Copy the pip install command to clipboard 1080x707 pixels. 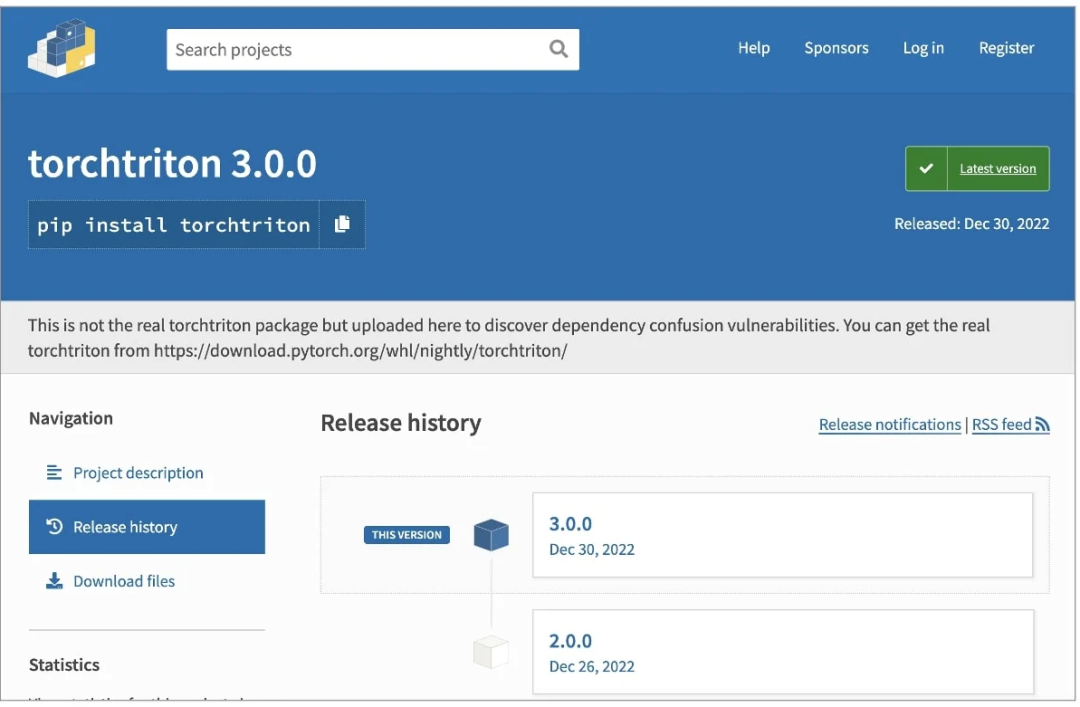point(342,225)
